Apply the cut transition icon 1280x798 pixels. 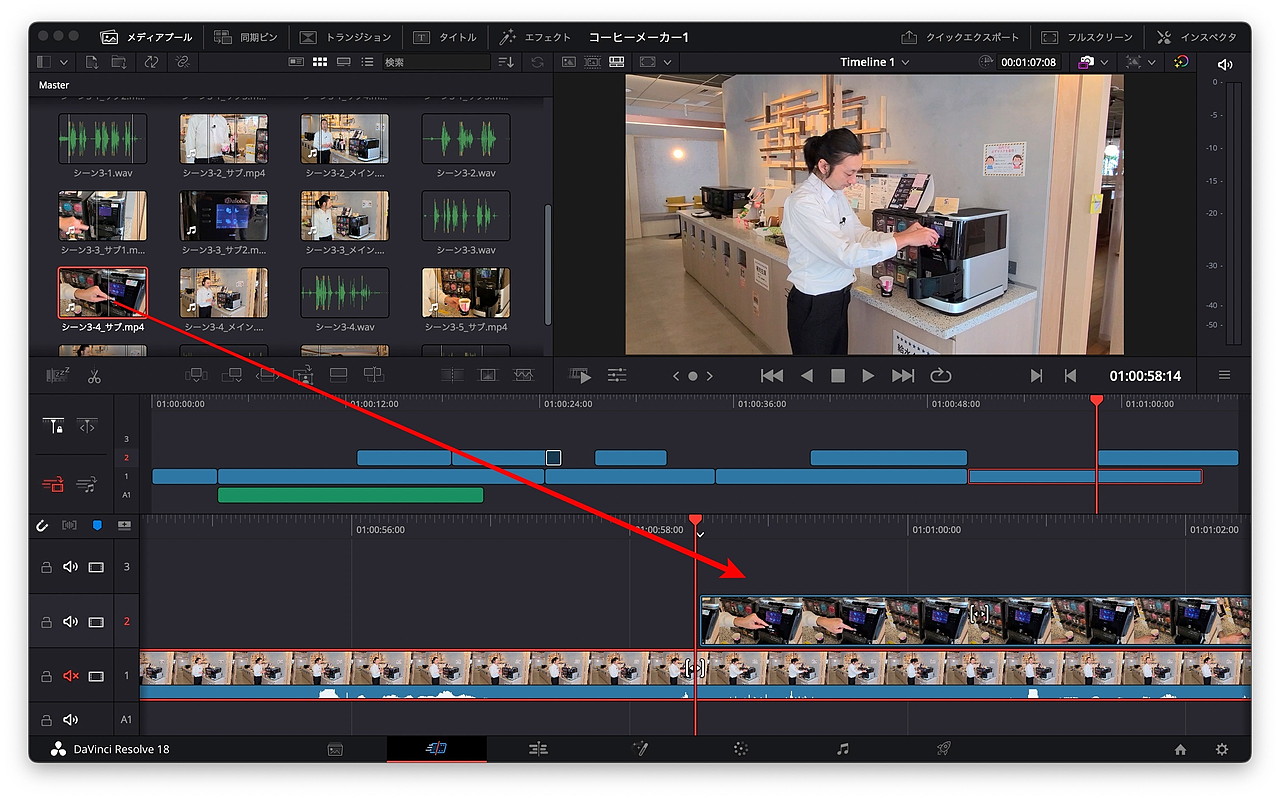(x=452, y=375)
